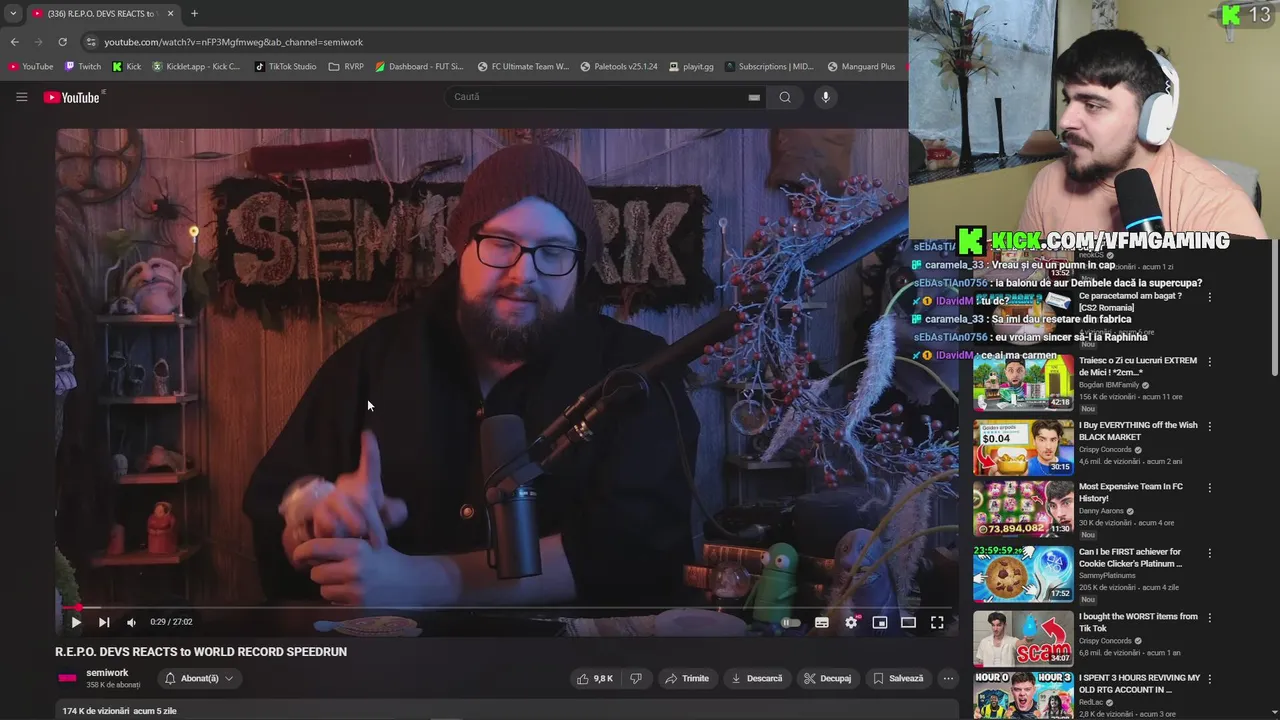This screenshot has width=1280, height=720.
Task: Download the video with Descarcă
Action: coord(757,678)
